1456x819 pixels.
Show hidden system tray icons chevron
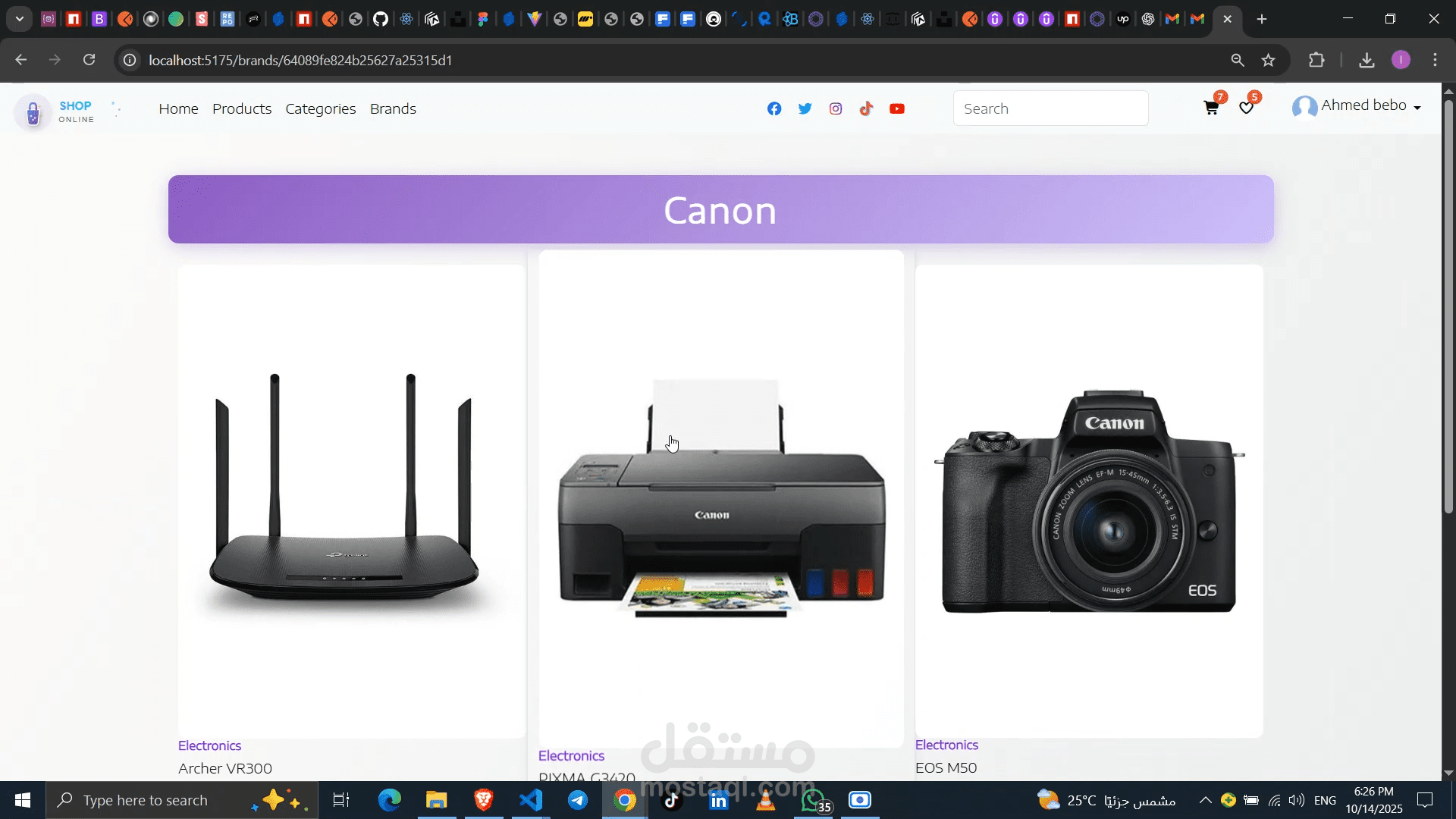(1205, 800)
